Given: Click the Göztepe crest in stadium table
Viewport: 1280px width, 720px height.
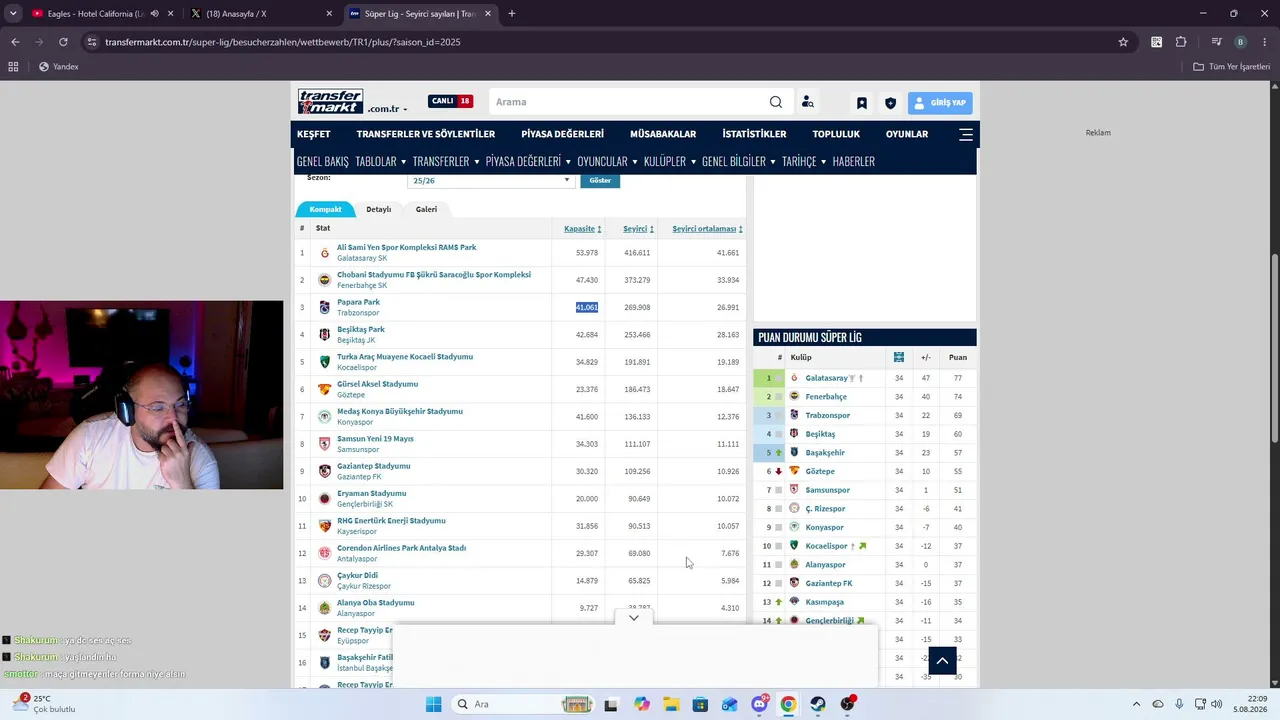Looking at the screenshot, I should click(x=324, y=389).
